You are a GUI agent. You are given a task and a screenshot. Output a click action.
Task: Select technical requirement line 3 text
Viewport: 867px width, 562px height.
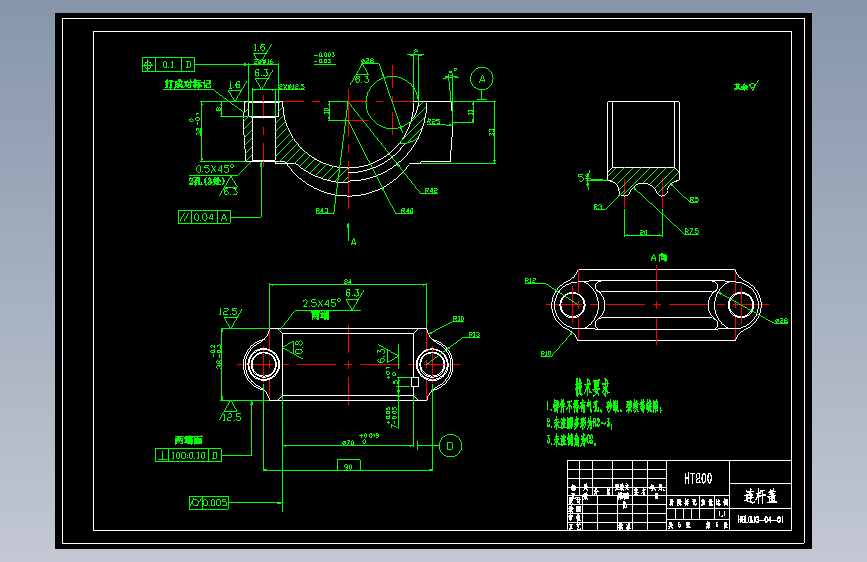(x=572, y=440)
